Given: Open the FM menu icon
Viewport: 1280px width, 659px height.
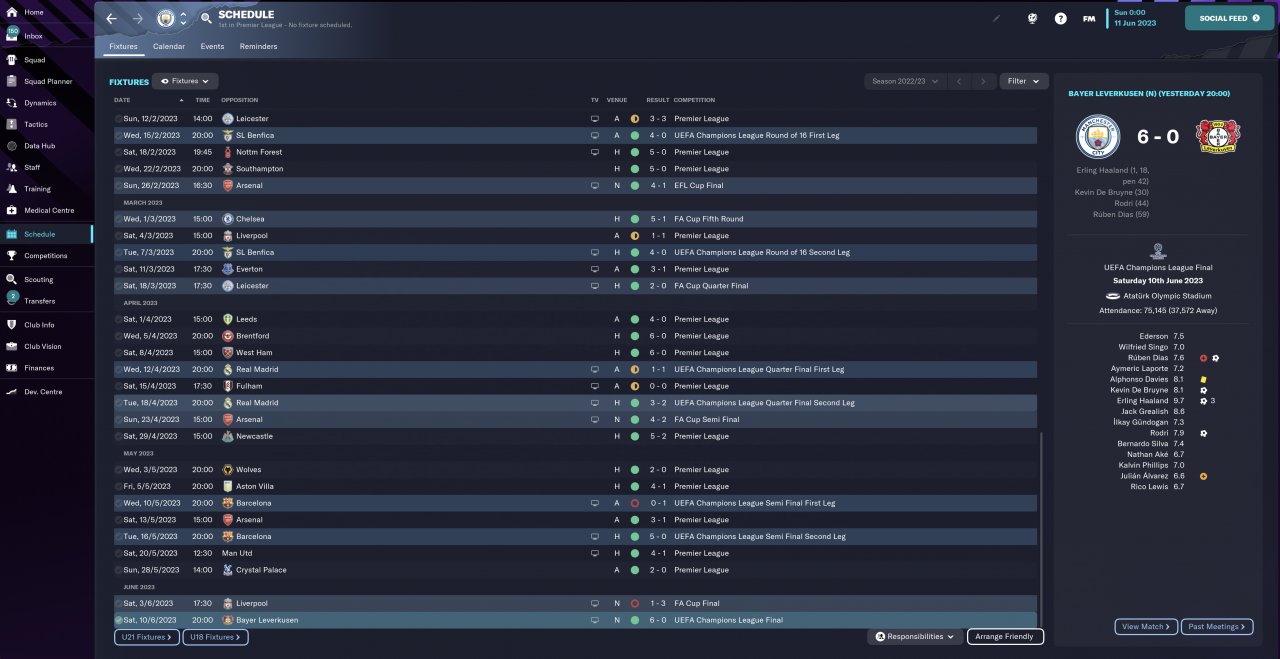Looking at the screenshot, I should 1089,18.
